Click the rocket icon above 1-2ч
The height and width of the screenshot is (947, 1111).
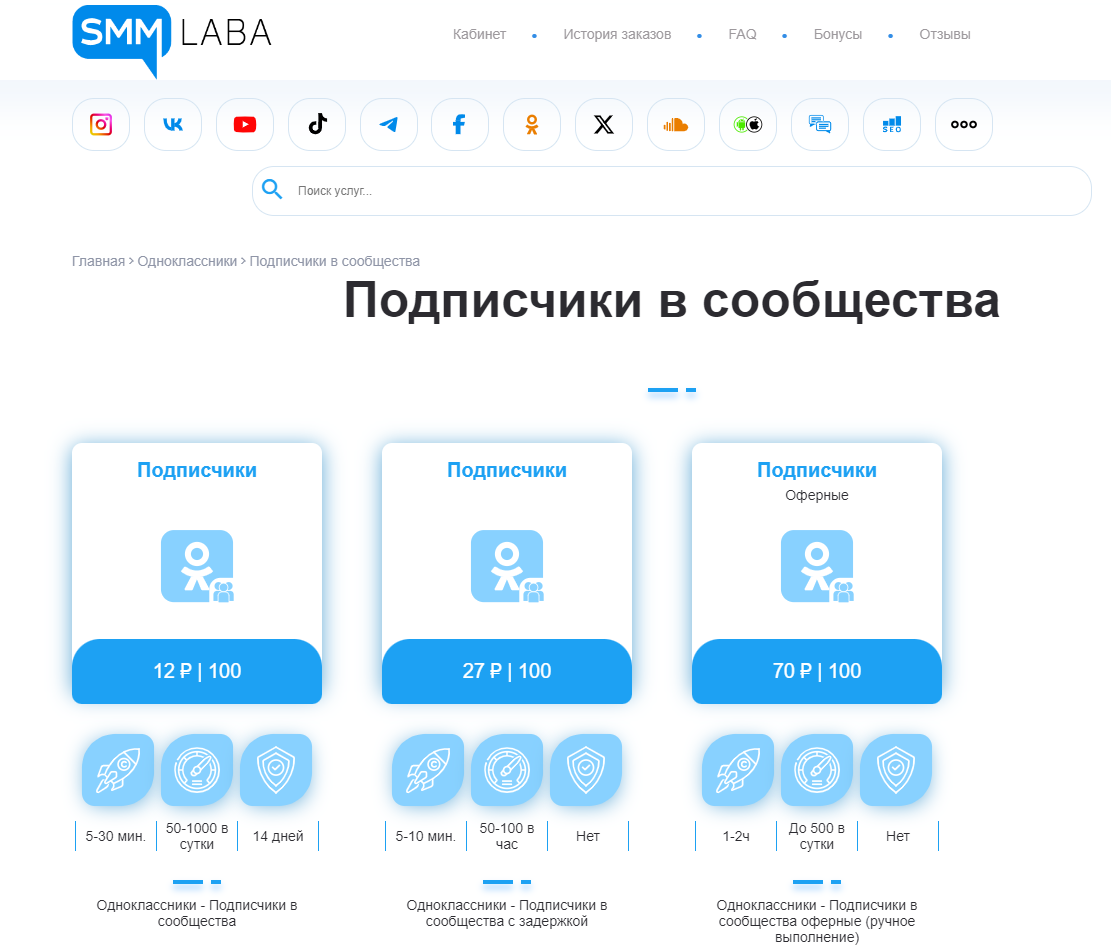click(738, 770)
